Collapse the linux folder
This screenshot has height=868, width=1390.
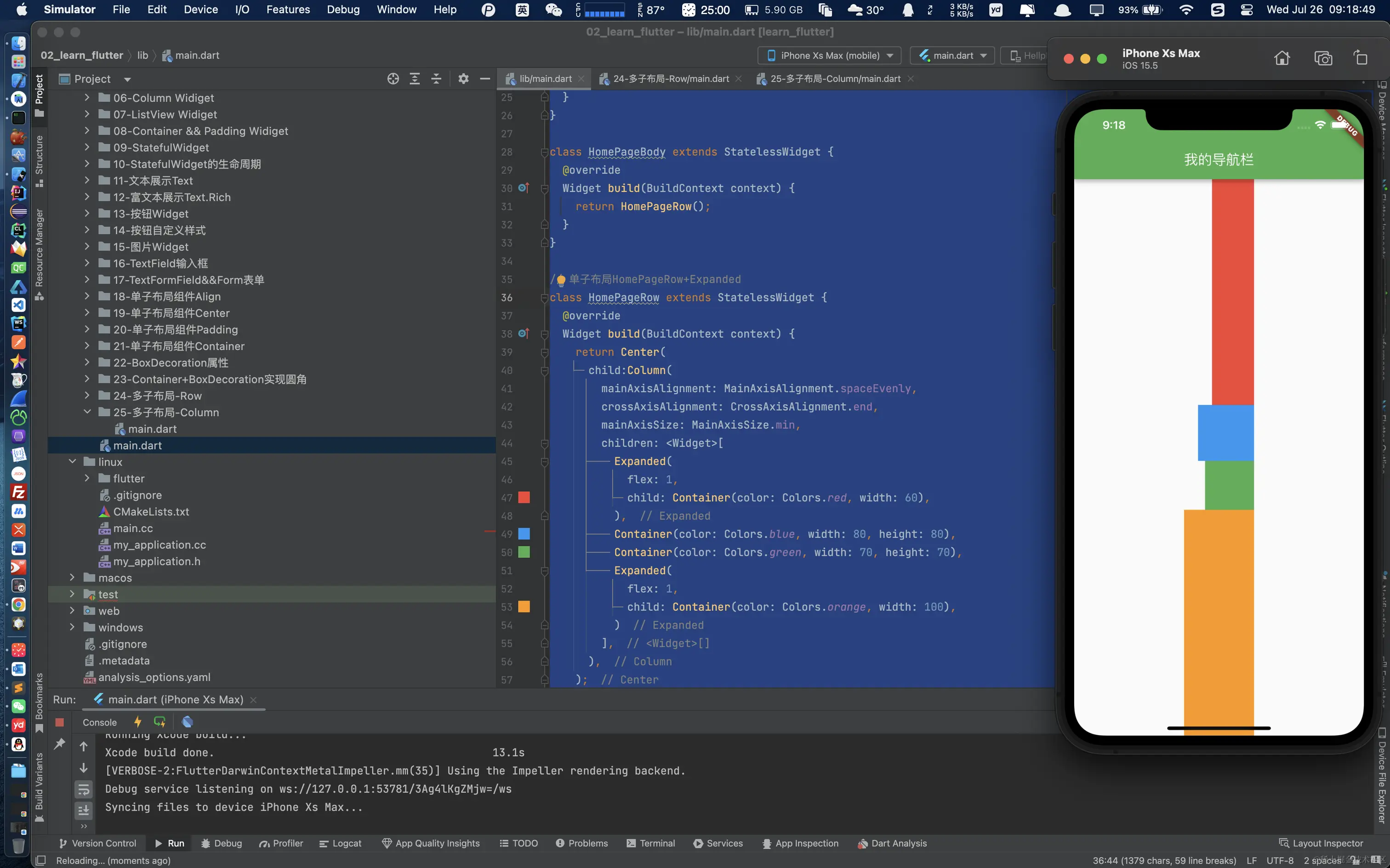coord(72,461)
